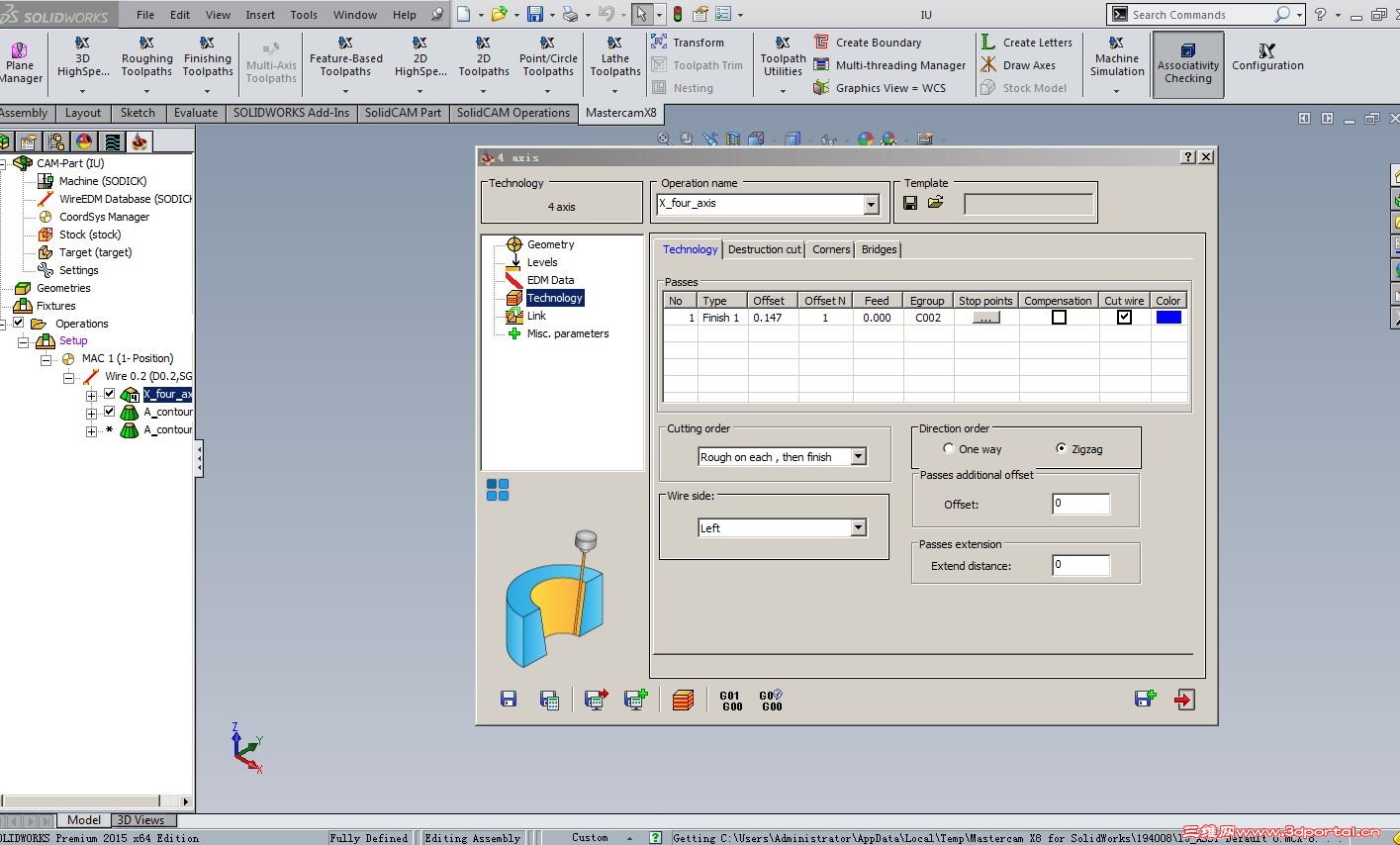Click the G01 G00 GCode icon
Viewport: 1400px width, 845px height.
pyautogui.click(x=731, y=701)
